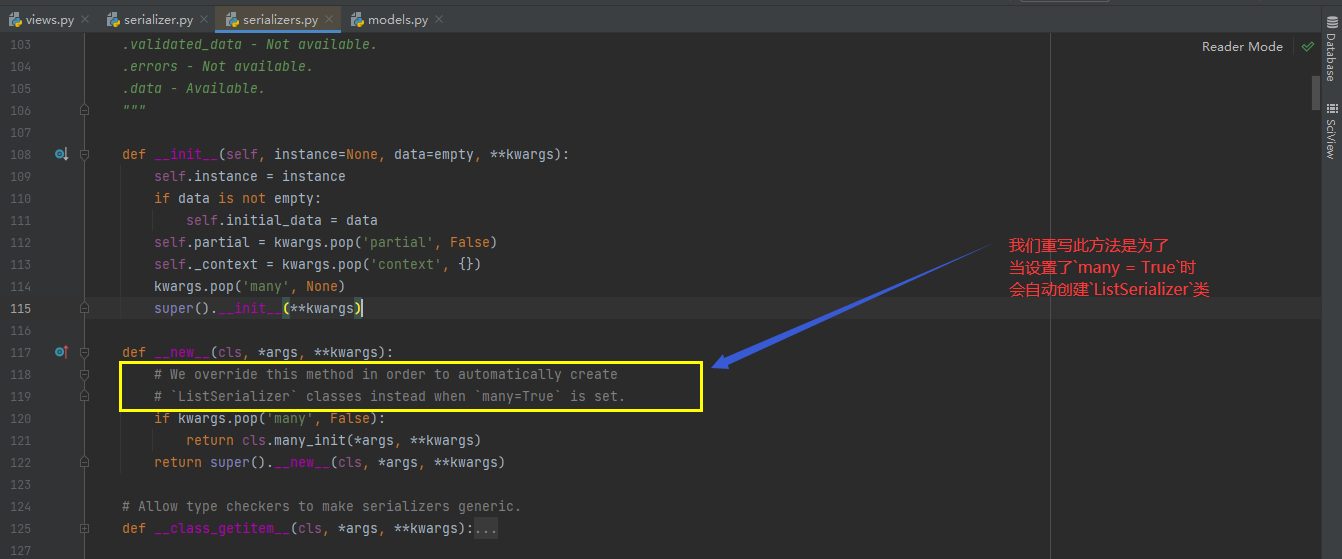Click 'self.instance' on line 109
Viewport: 1342px width, 559px height.
tap(206, 176)
